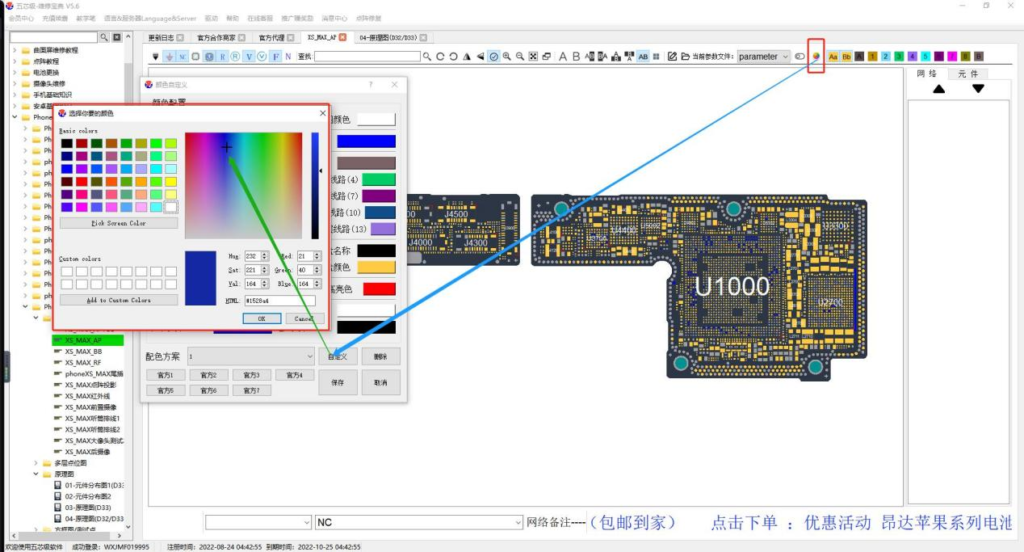Screen dimensions: 1024x552
Task: Click the black shield icon at toolbar start
Action: click(156, 56)
